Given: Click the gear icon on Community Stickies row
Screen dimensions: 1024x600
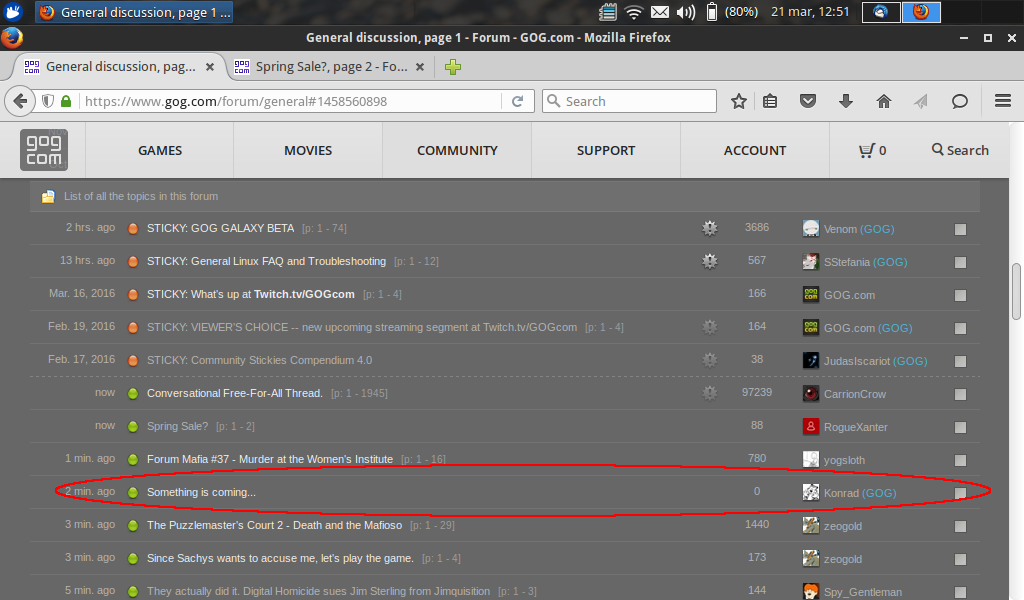Looking at the screenshot, I should coord(709,360).
